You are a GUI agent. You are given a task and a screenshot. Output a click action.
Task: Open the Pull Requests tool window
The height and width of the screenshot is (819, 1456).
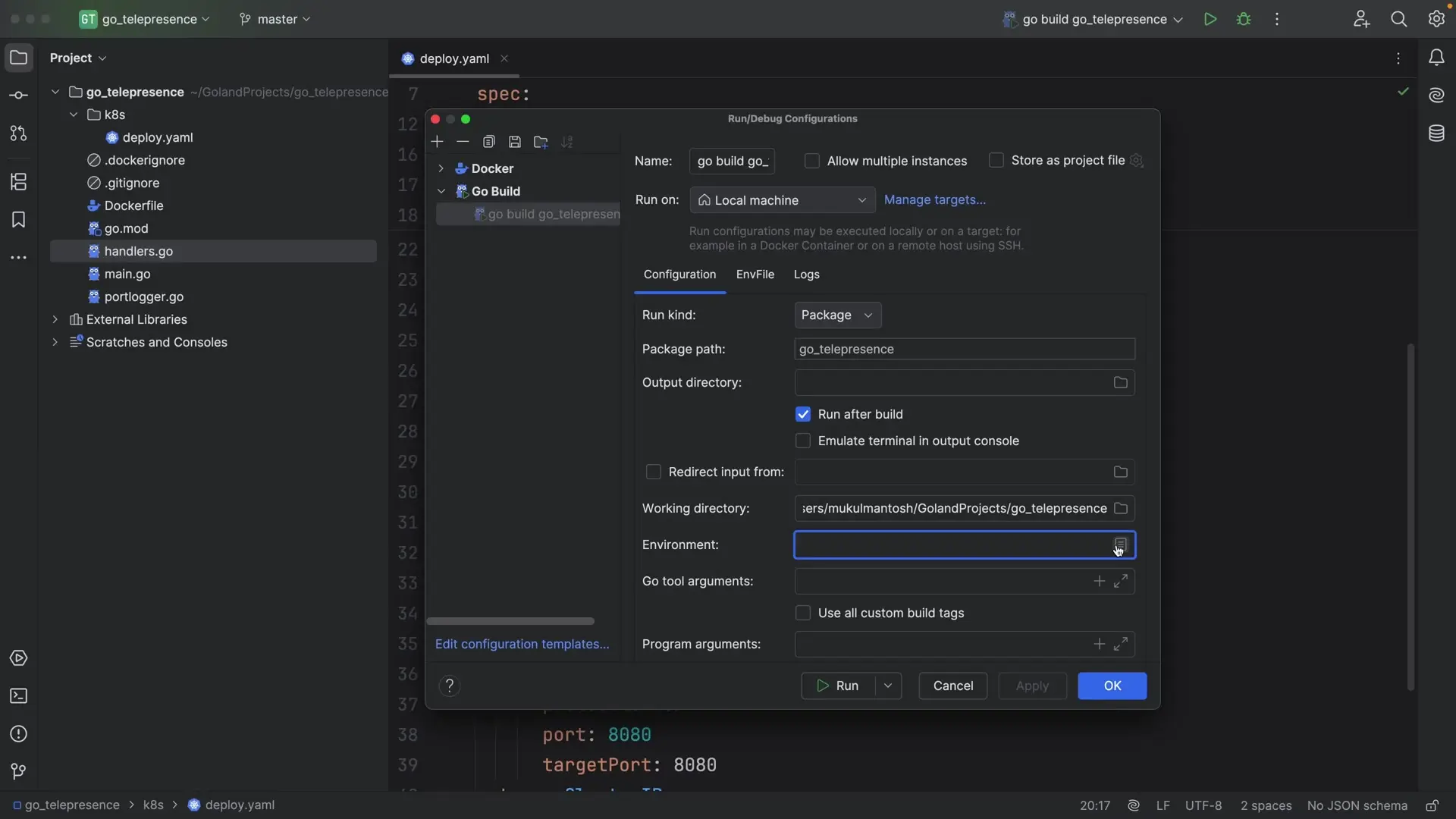(x=19, y=133)
